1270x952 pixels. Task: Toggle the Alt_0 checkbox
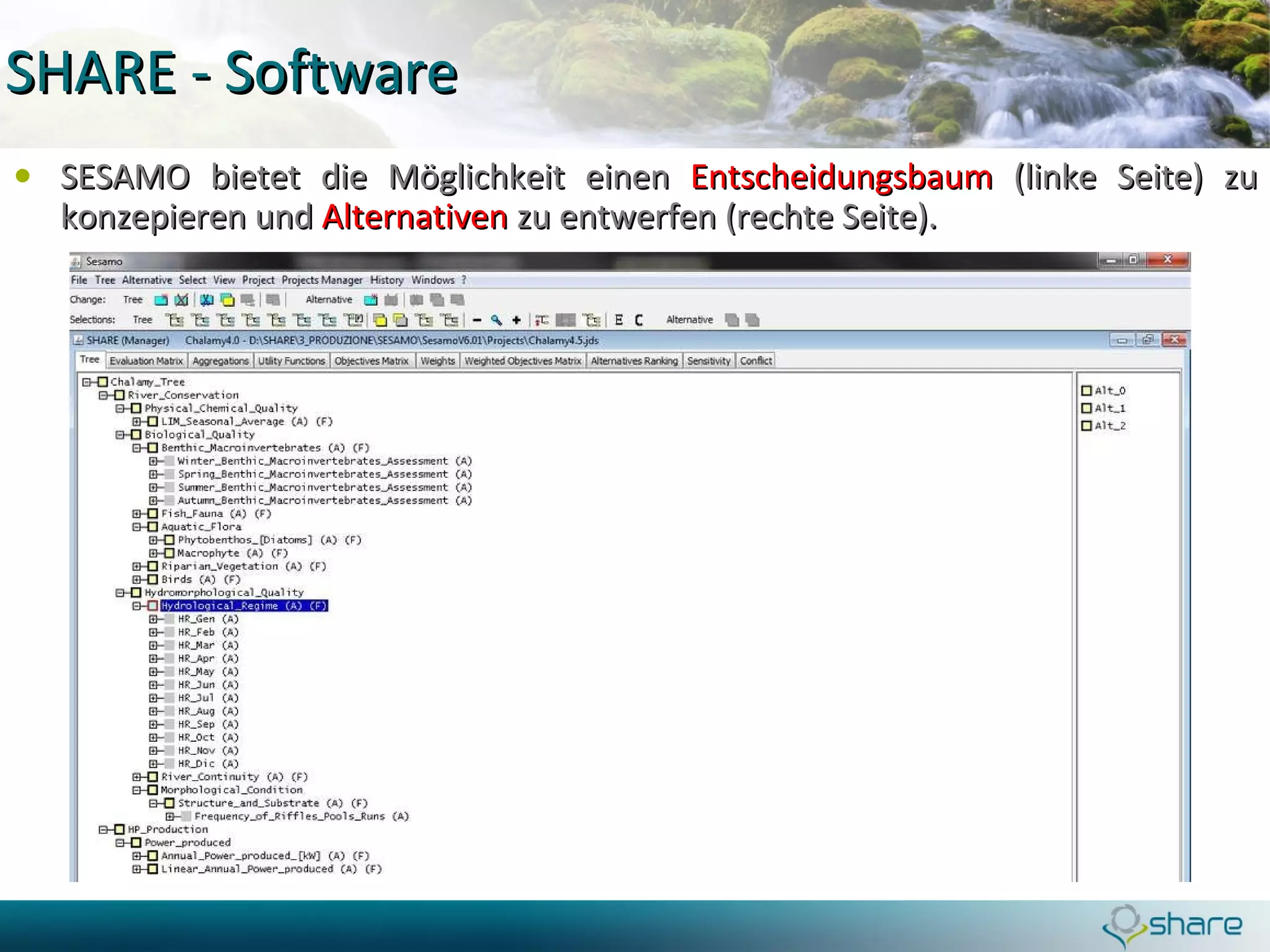[1086, 390]
